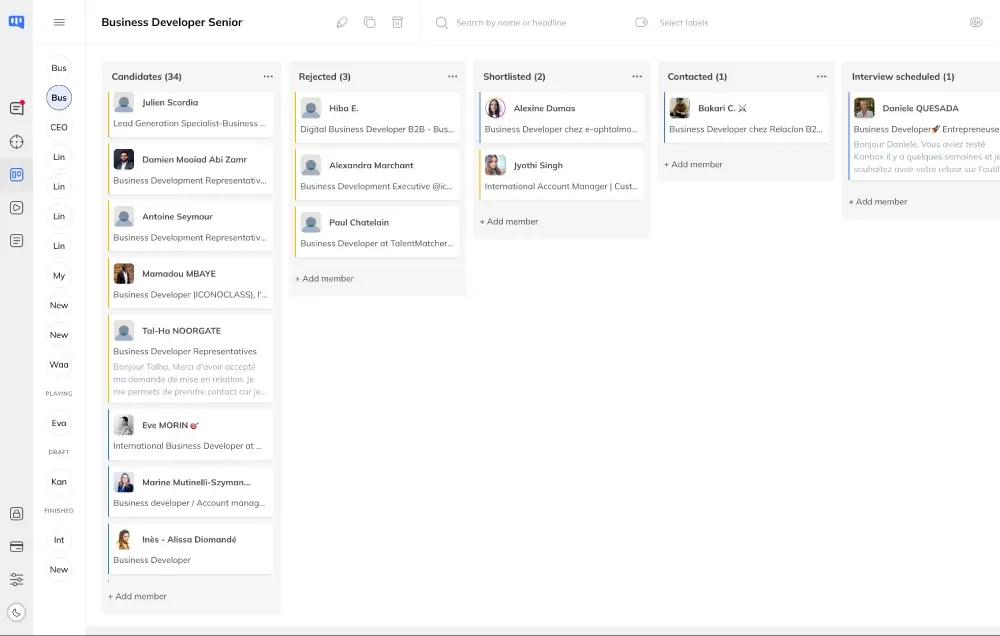Open Marine Mutinelli-Szyman... card

[x=191, y=493]
